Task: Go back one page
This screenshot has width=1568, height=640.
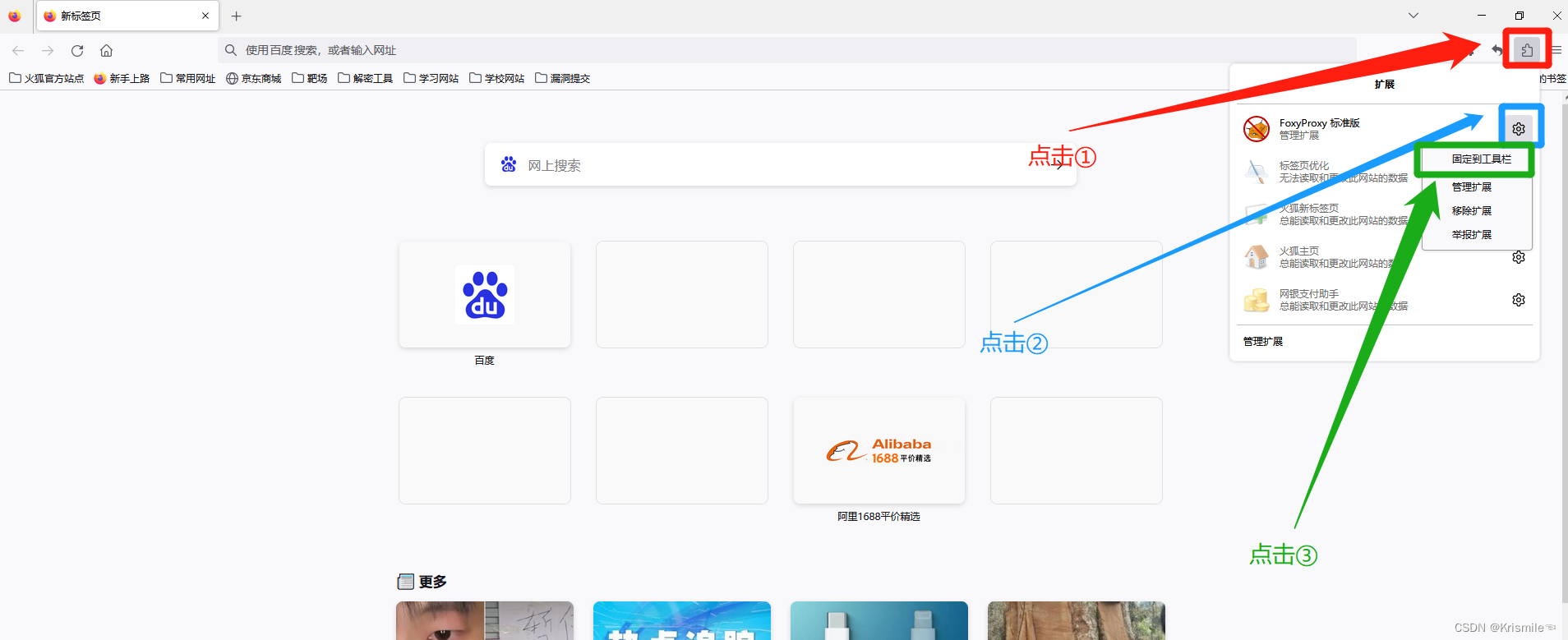Action: [18, 50]
